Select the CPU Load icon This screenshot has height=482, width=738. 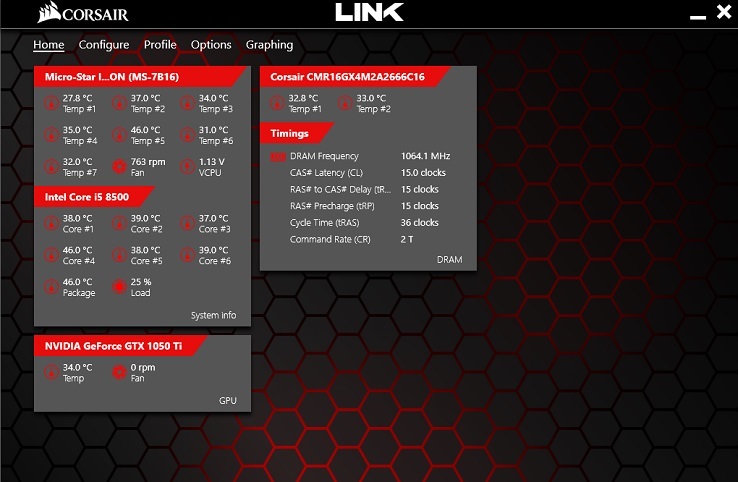[119, 287]
